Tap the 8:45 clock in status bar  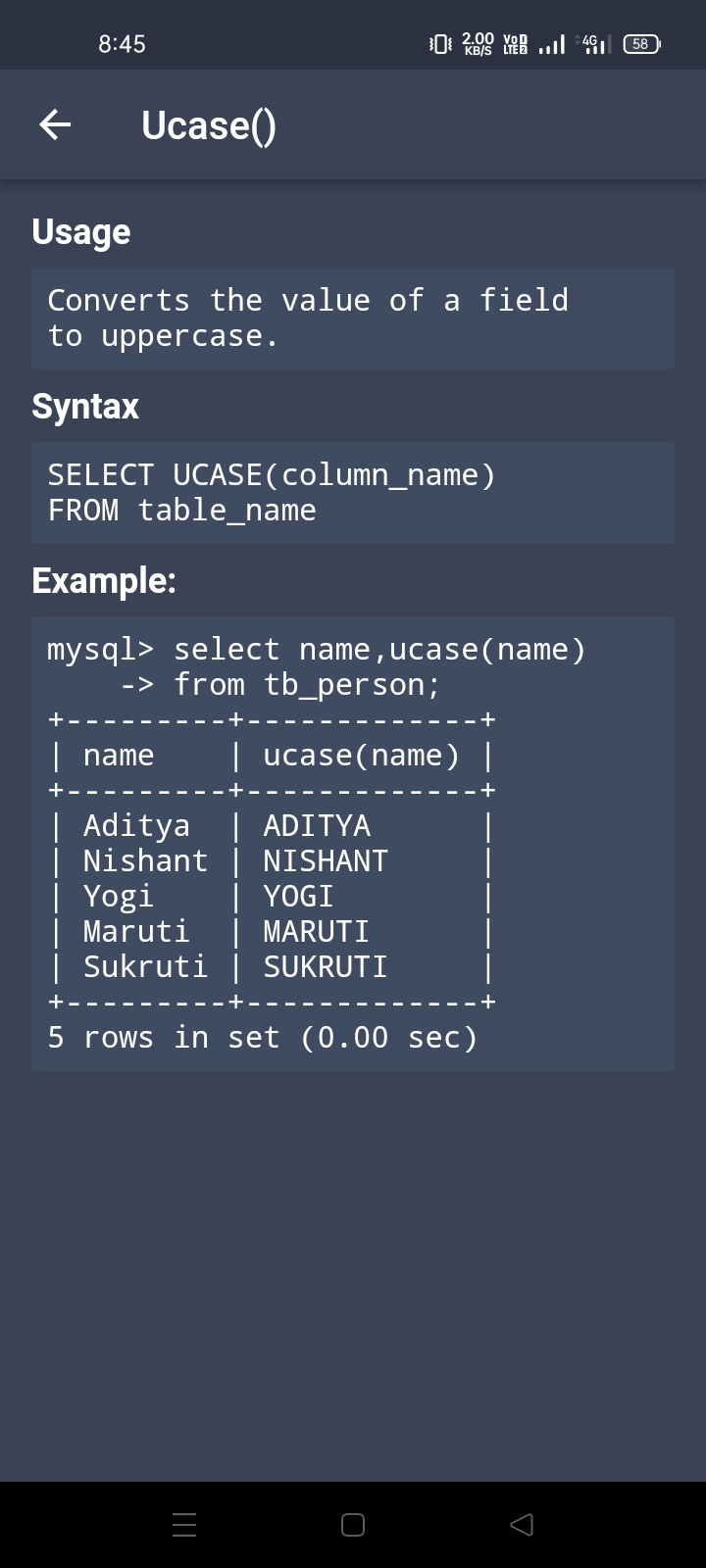122,43
